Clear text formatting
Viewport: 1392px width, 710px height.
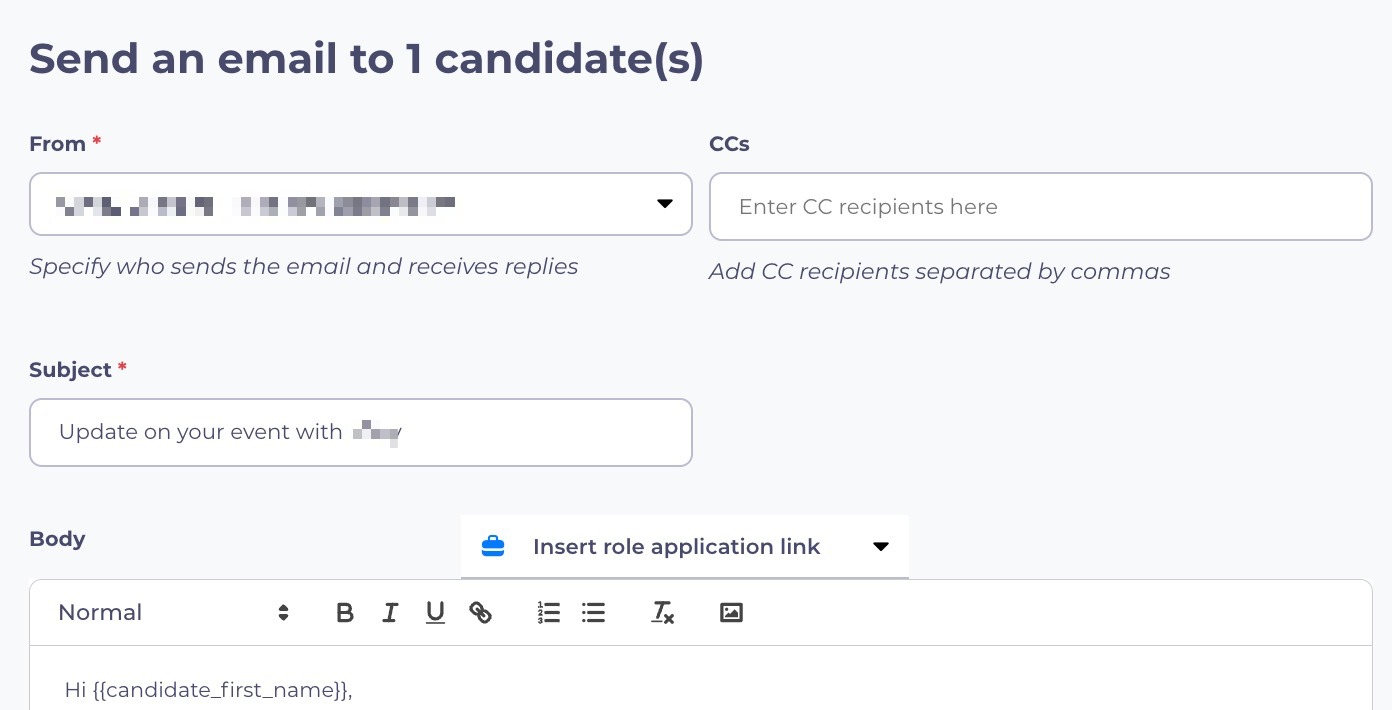pyautogui.click(x=662, y=613)
